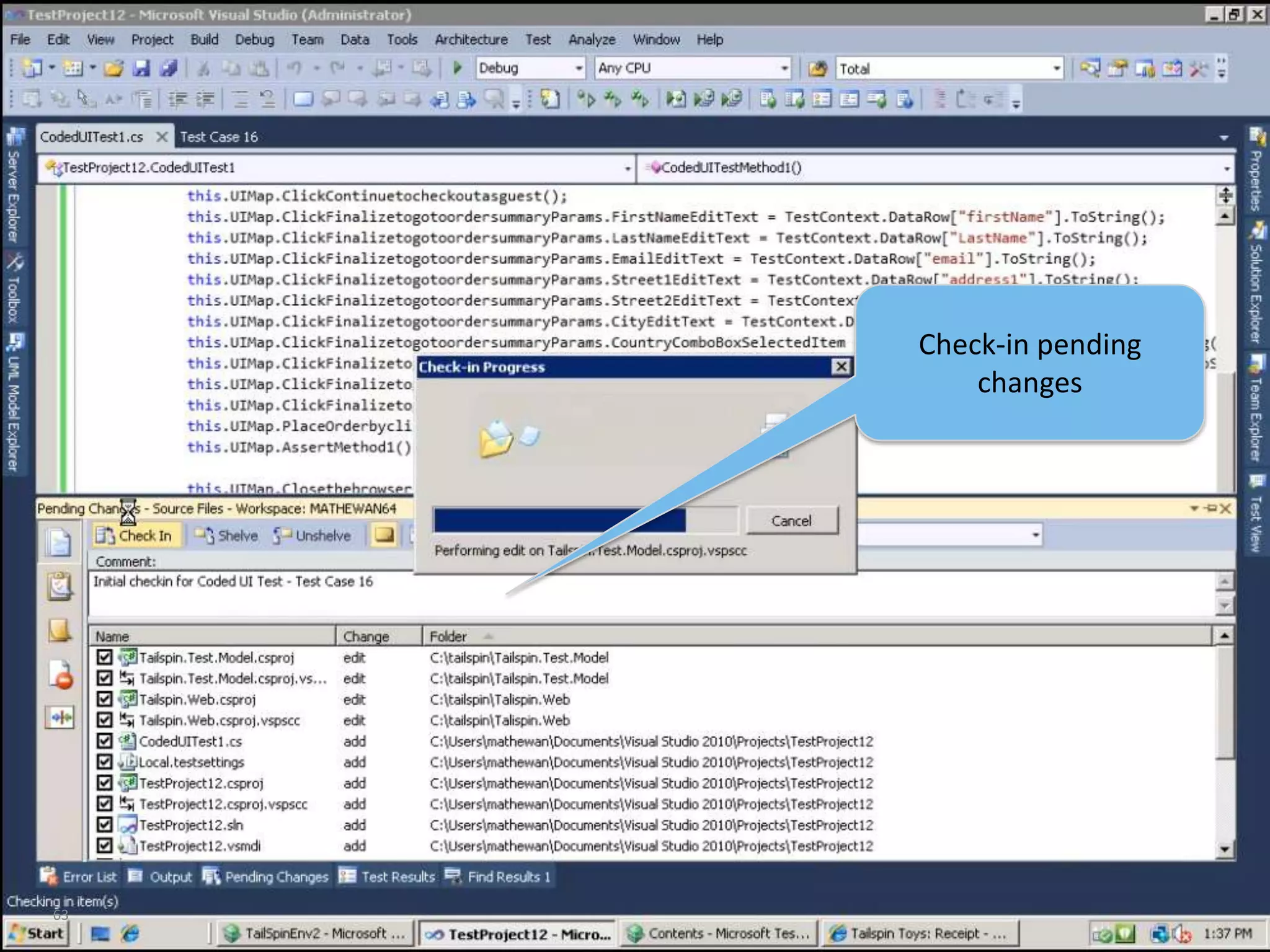Uncheck the TestProject12.sln checkbox
The image size is (1270, 952).
[105, 825]
